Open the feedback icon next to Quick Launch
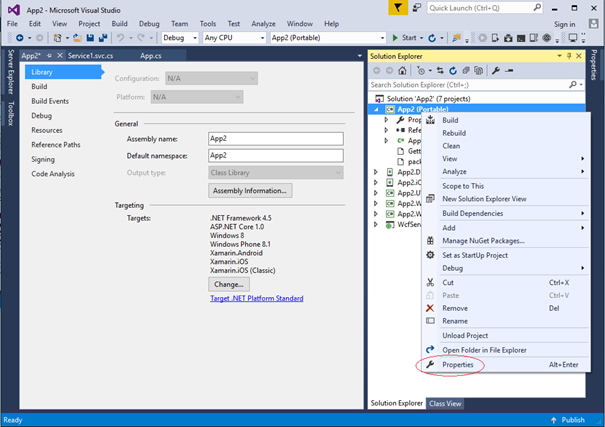 pos(417,8)
